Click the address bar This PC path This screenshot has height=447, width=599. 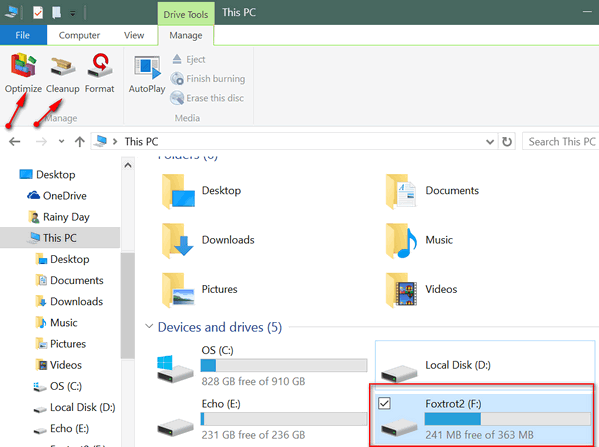pyautogui.click(x=141, y=142)
